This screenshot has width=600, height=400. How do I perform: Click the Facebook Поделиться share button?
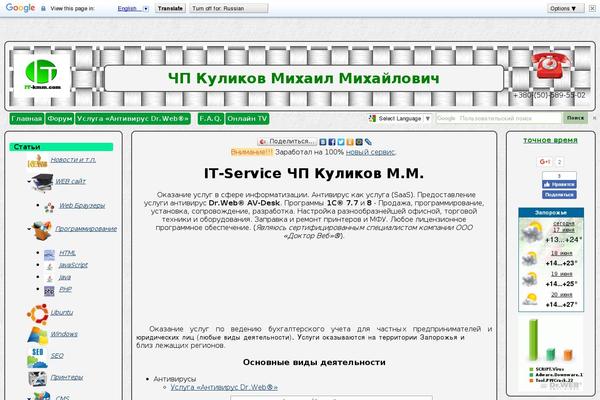point(559,195)
